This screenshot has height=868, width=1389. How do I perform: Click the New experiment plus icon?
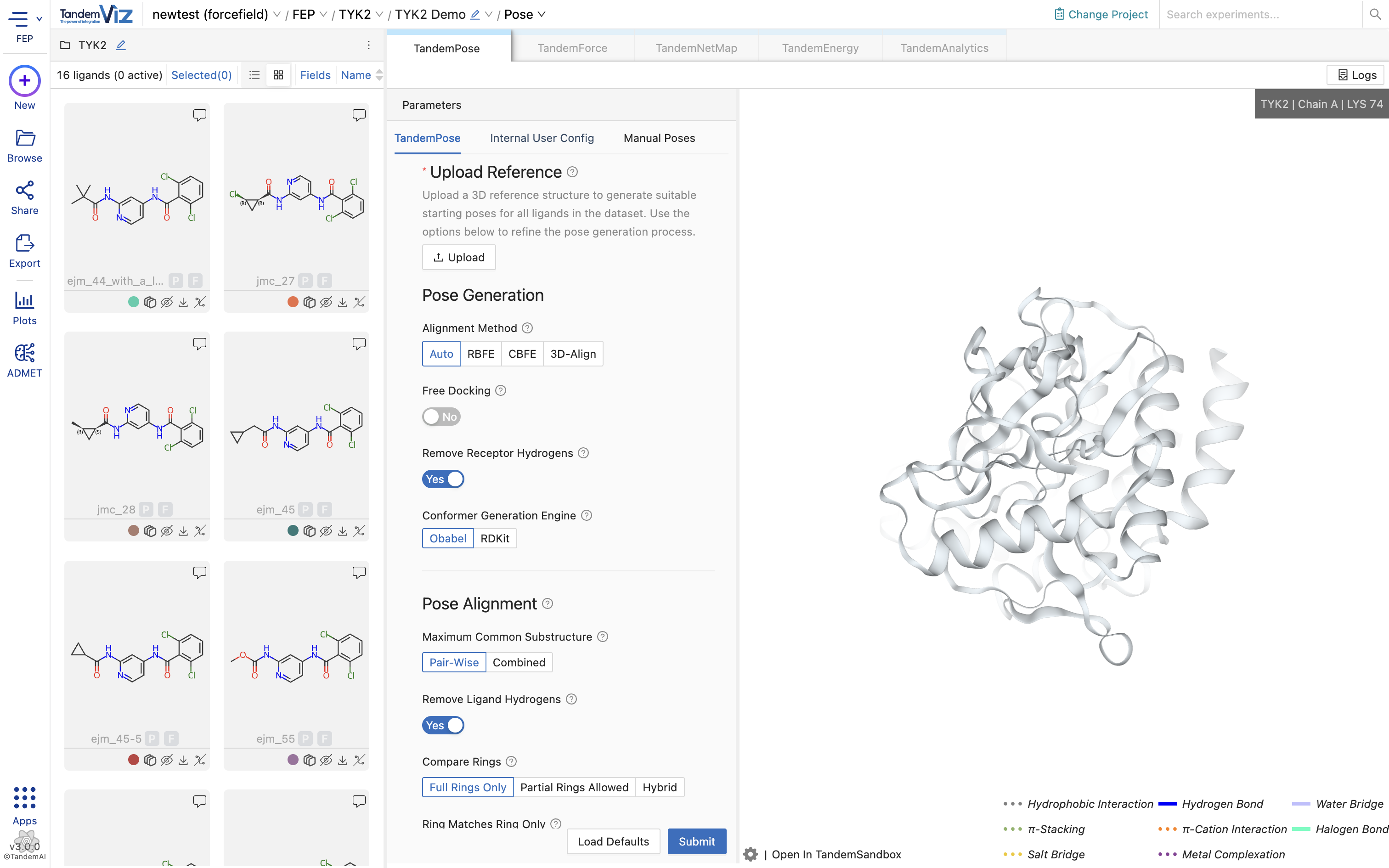(24, 80)
